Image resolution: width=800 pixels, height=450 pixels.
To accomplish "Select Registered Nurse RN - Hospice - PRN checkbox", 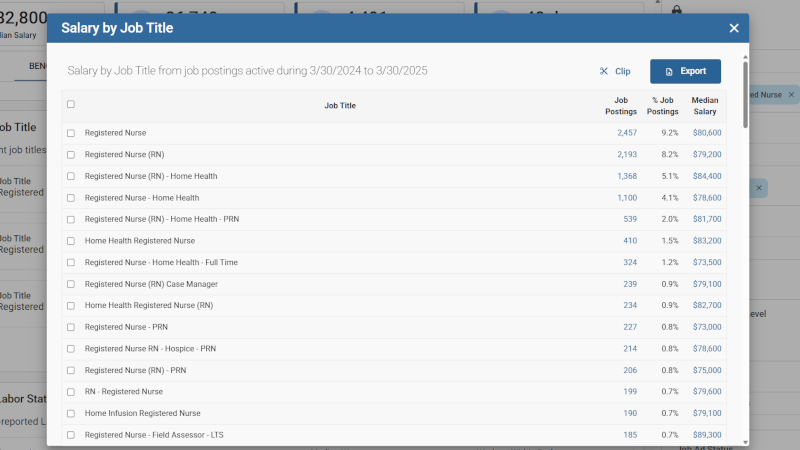I will (71, 349).
